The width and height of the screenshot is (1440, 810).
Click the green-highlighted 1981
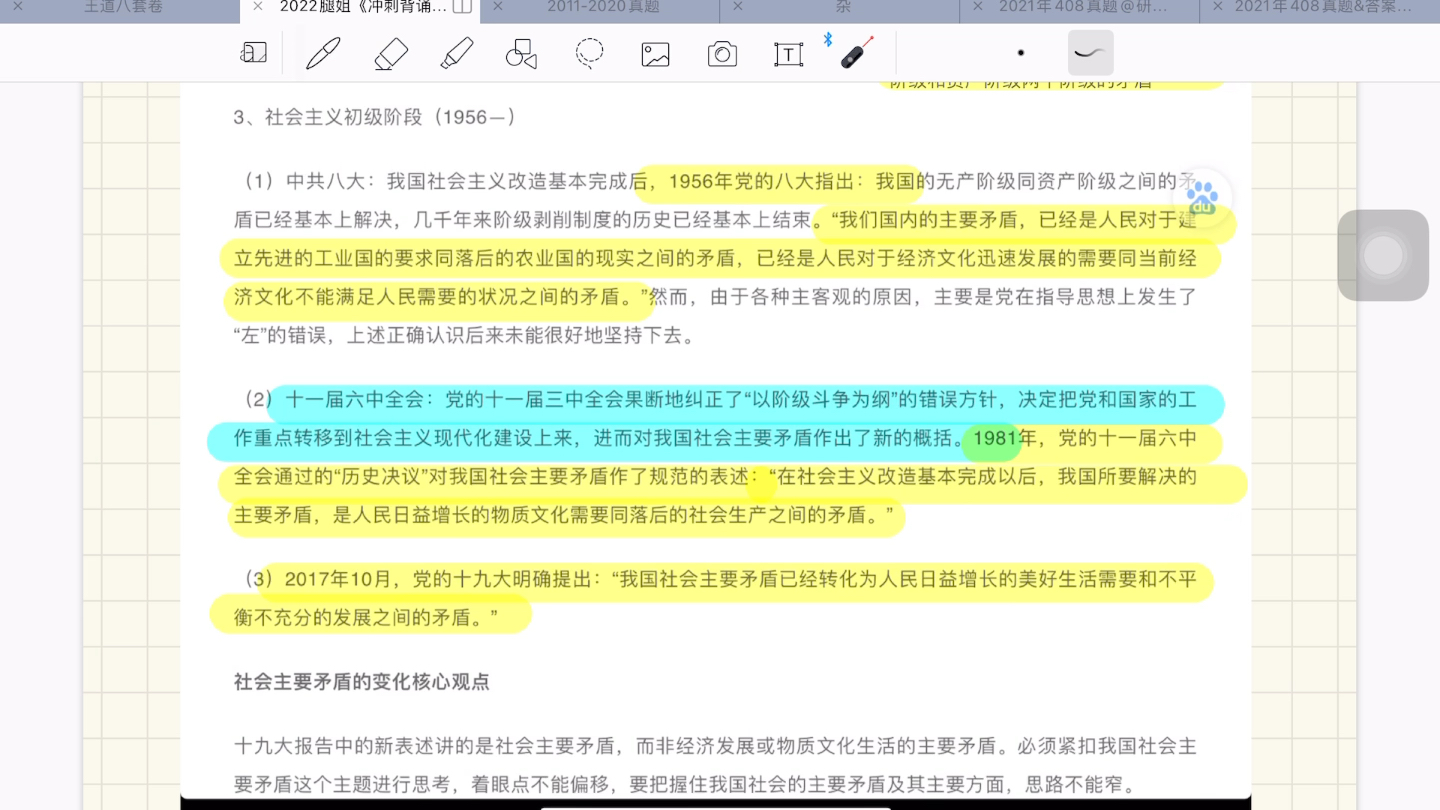[995, 438]
